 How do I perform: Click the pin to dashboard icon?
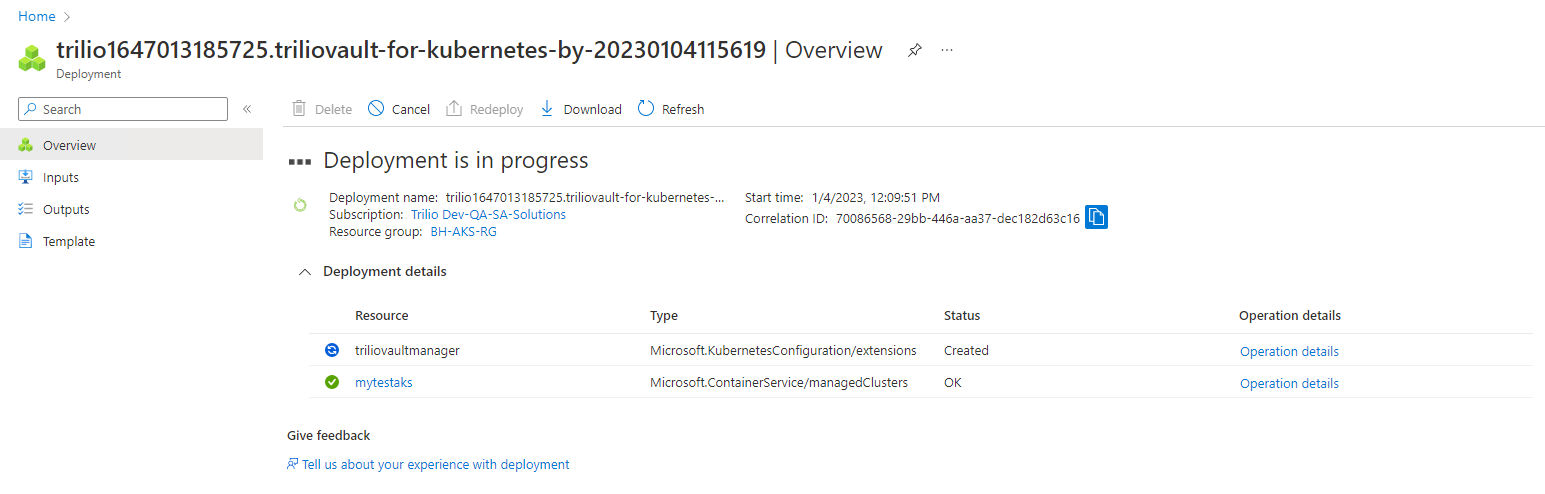(x=914, y=50)
